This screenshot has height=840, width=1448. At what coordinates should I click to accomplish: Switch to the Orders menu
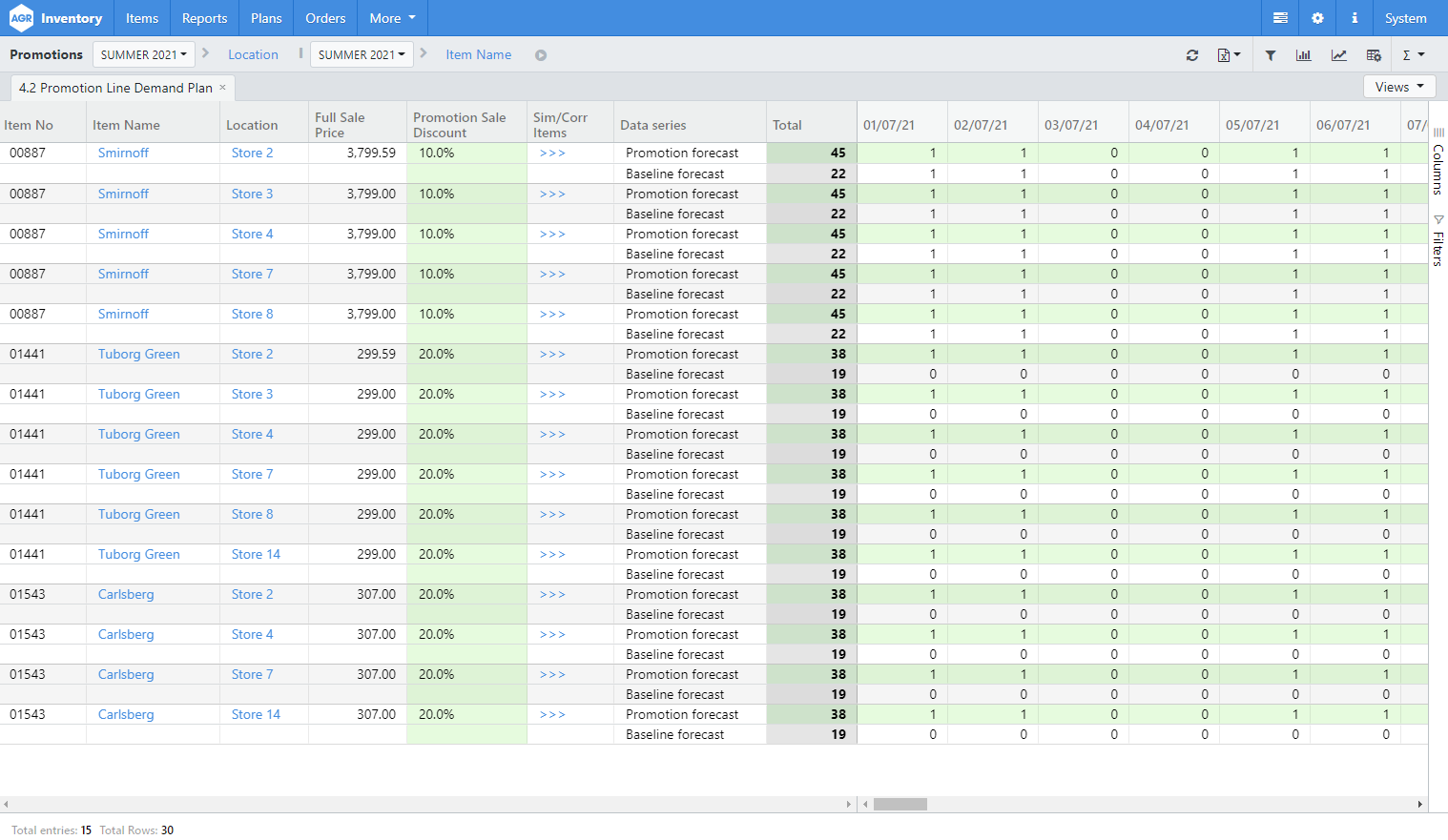(x=324, y=17)
